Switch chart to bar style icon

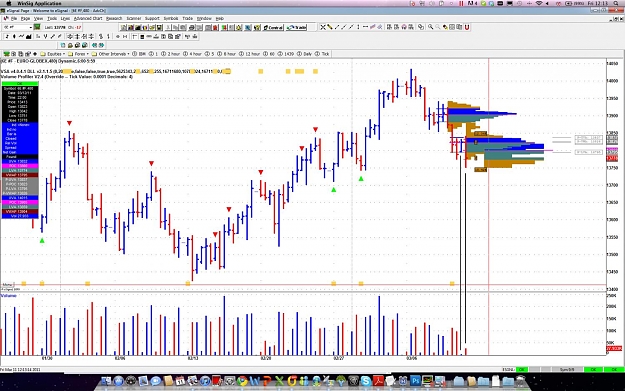pos(7,36)
